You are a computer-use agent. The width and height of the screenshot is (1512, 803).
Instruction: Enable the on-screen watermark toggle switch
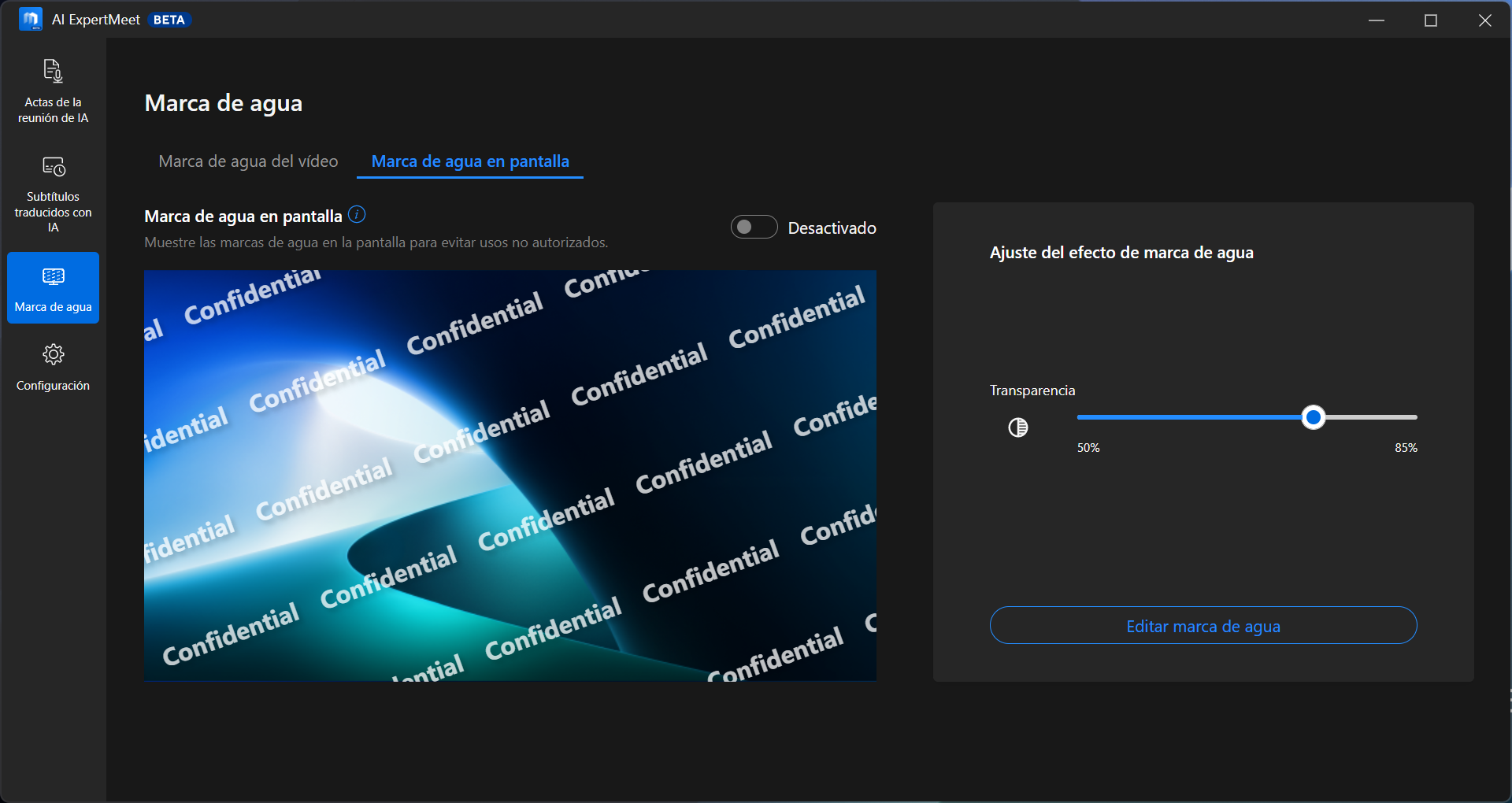[754, 228]
